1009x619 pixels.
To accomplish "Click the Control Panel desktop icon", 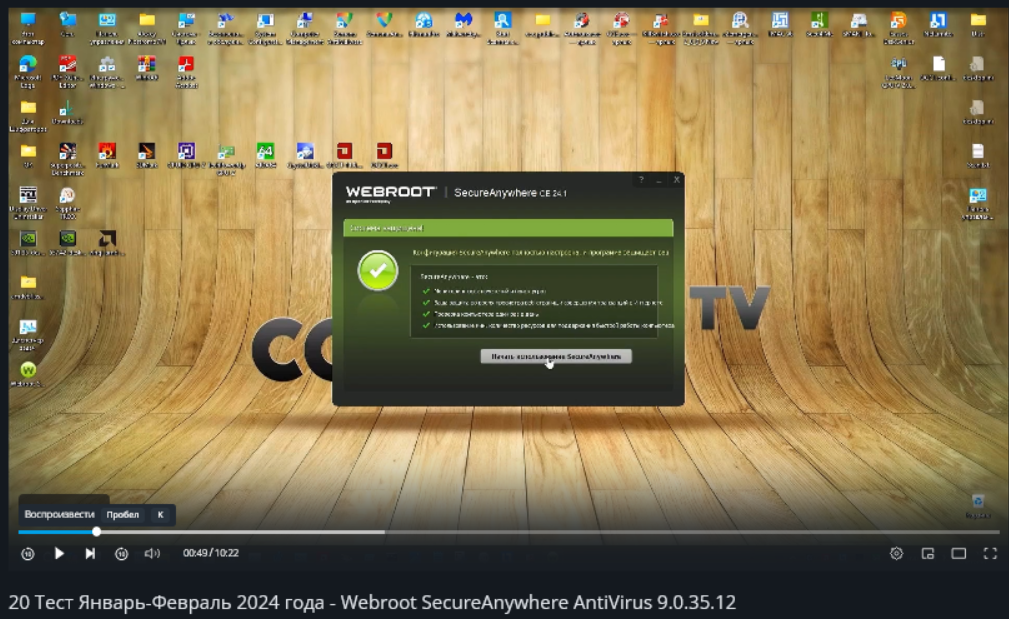I will 107,20.
